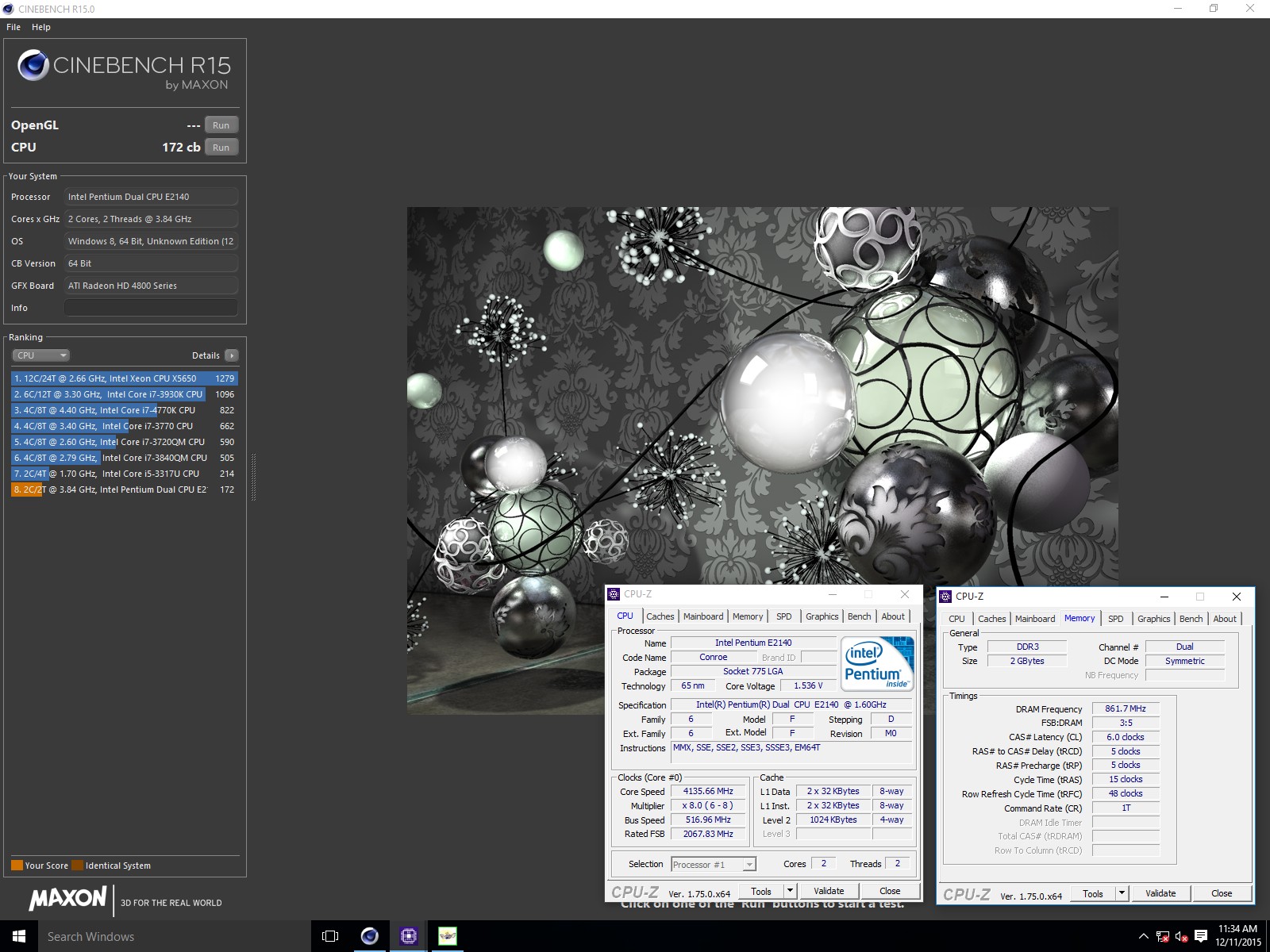Select Xeon X5650 ranking entry
Viewport: 1270px width, 952px height.
coord(125,378)
